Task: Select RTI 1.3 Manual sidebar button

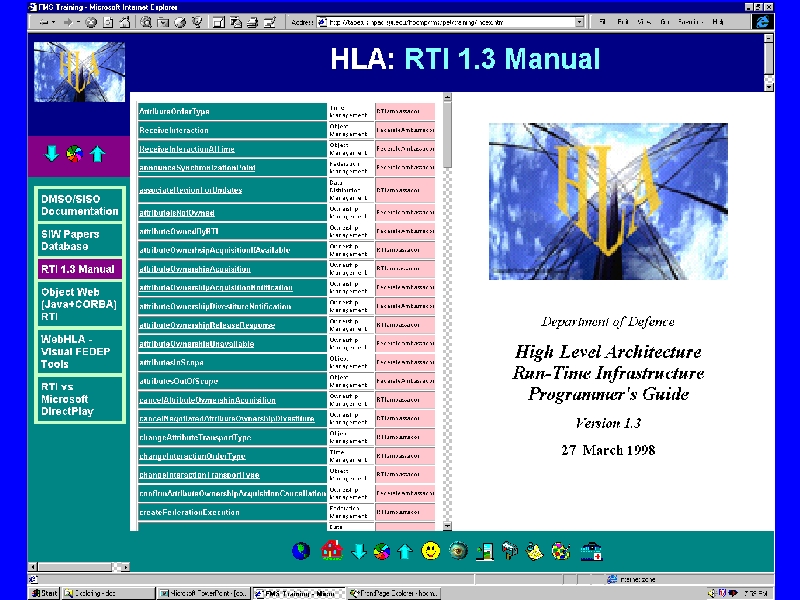Action: pyautogui.click(x=80, y=269)
